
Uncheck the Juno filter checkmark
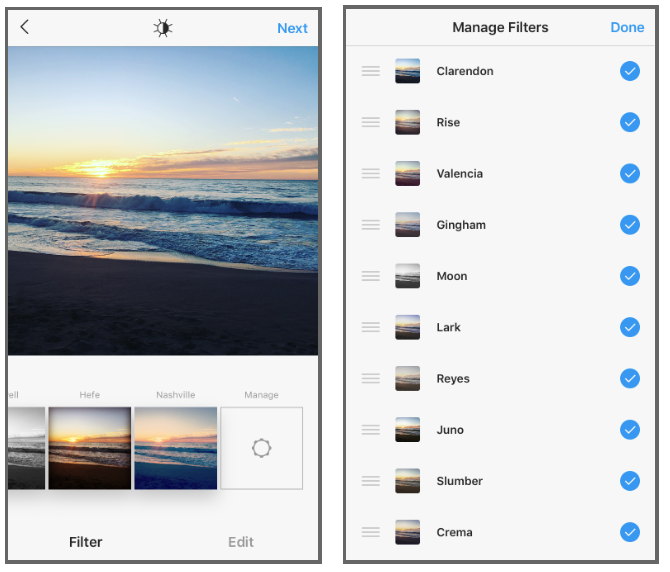tap(630, 430)
